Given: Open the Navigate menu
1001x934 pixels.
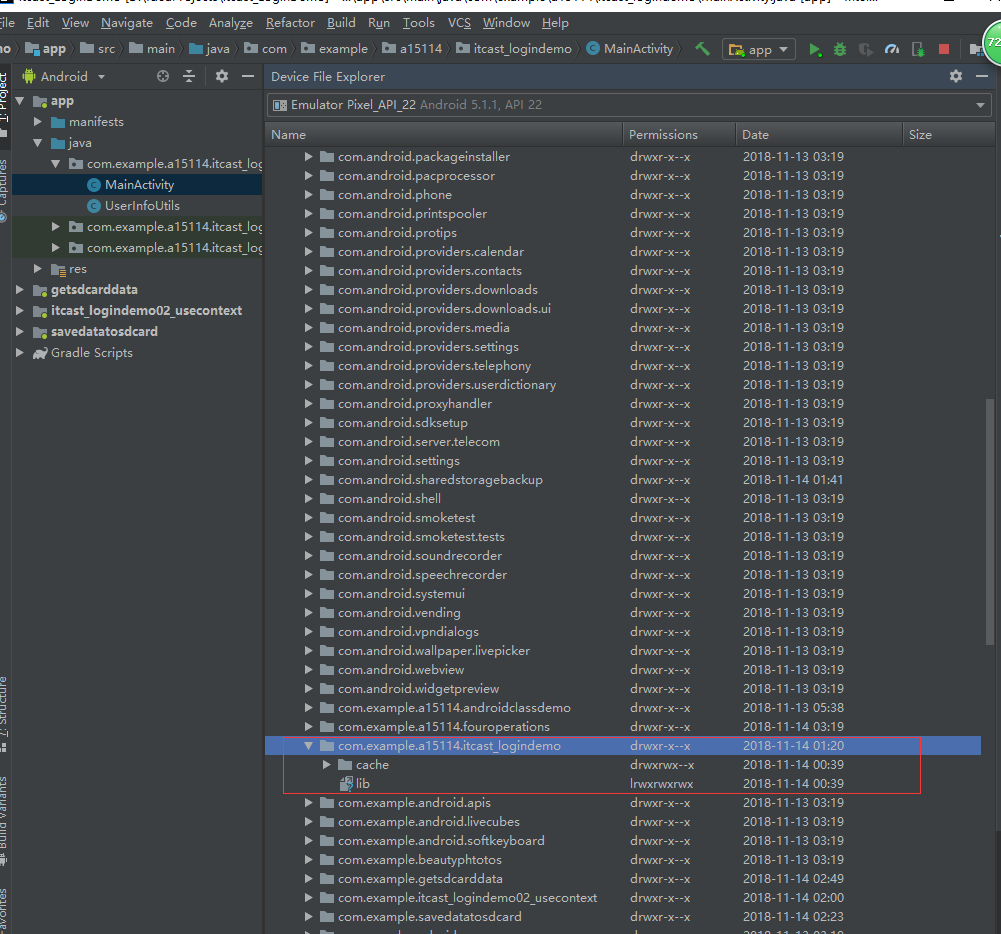Looking at the screenshot, I should pos(127,23).
